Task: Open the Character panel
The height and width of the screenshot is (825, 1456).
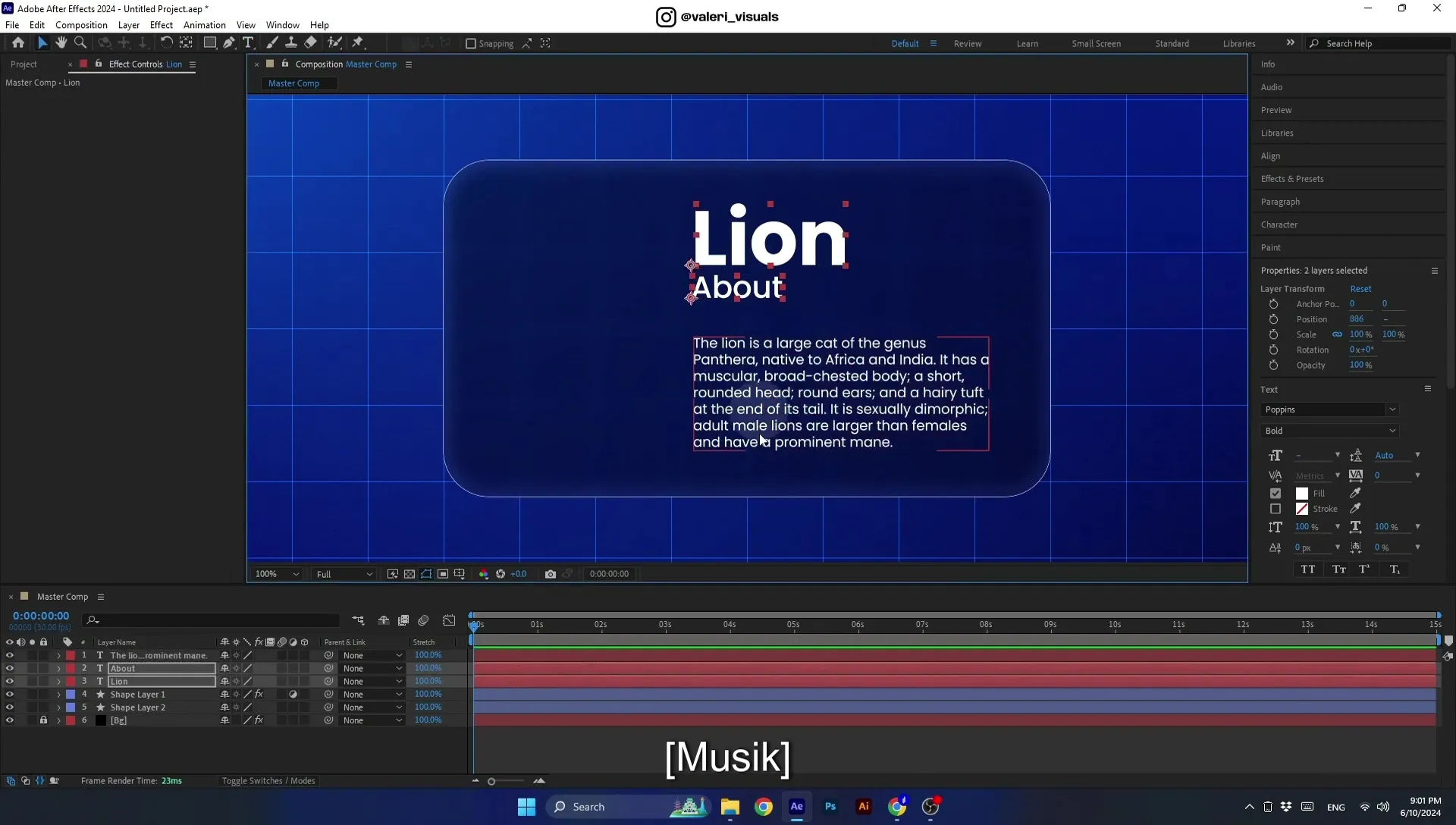Action: tap(1279, 225)
